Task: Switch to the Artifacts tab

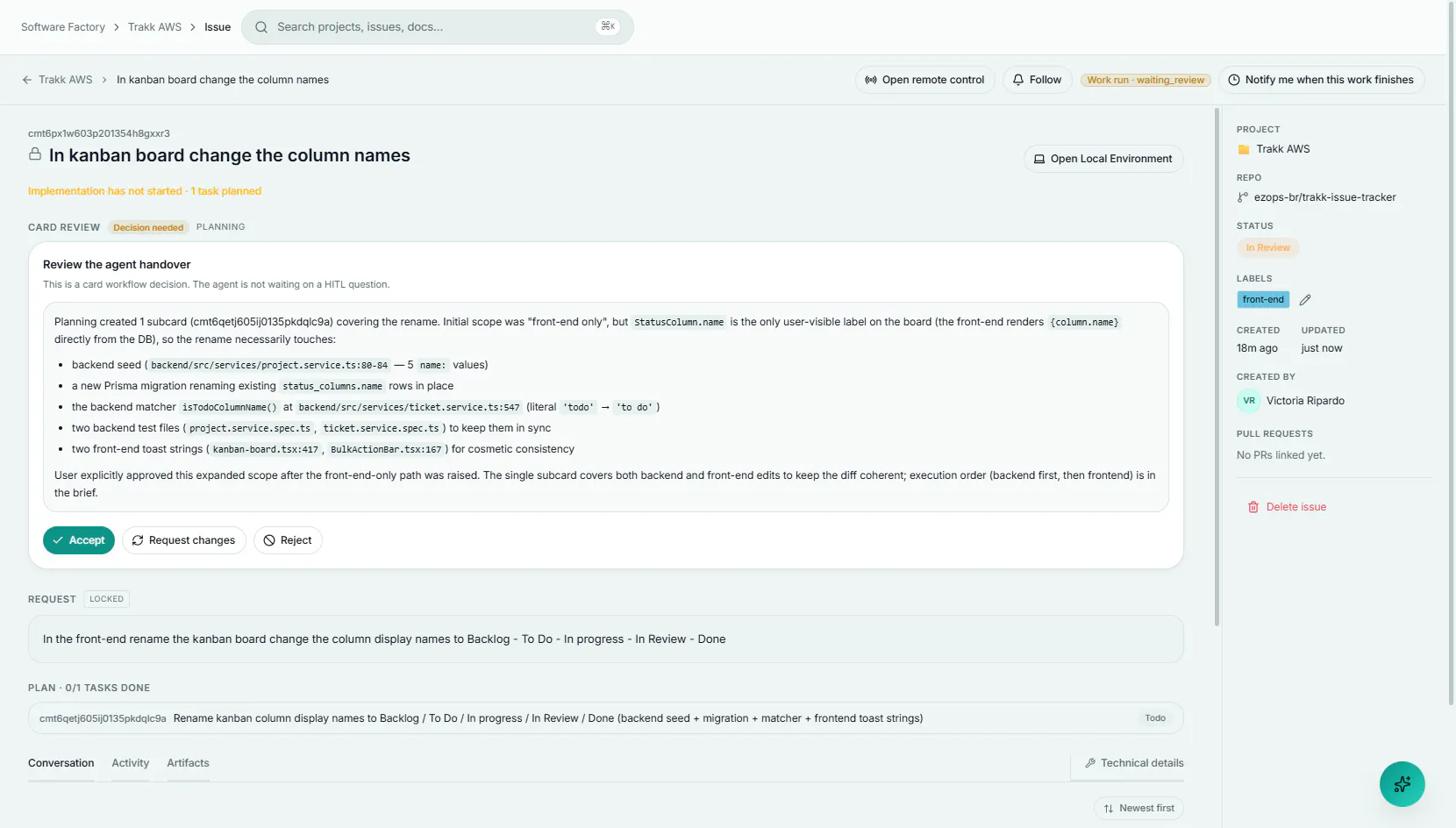Action: [188, 763]
